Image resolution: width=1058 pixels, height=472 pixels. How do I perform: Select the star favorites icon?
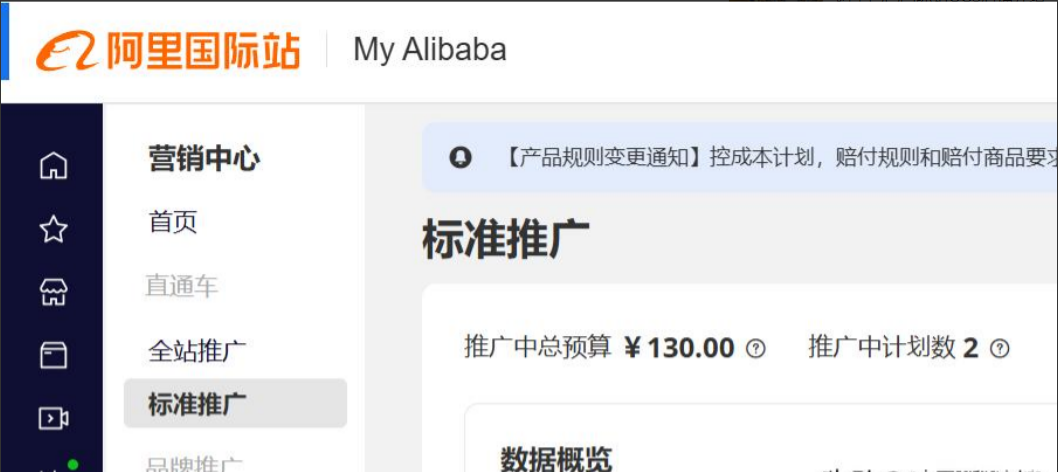pyautogui.click(x=53, y=230)
